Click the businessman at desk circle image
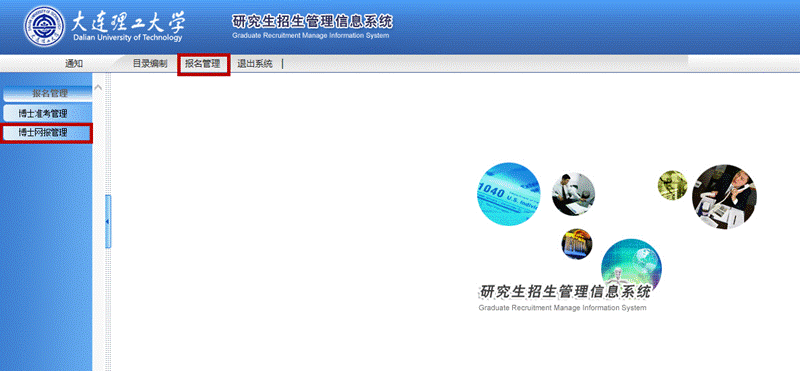The height and width of the screenshot is (371, 800). click(573, 194)
